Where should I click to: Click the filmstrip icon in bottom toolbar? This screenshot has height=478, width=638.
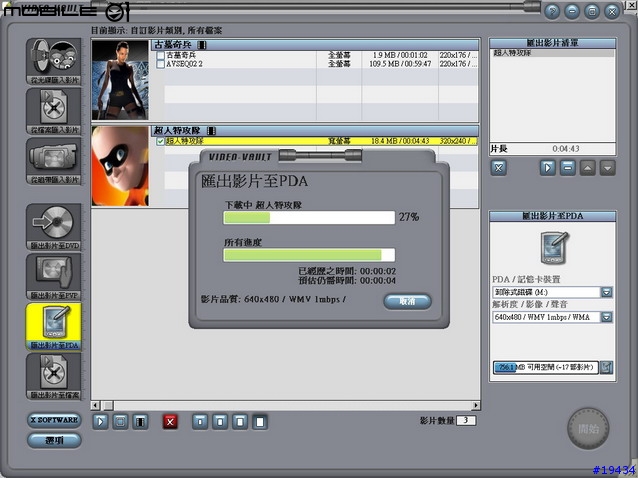pyautogui.click(x=140, y=422)
